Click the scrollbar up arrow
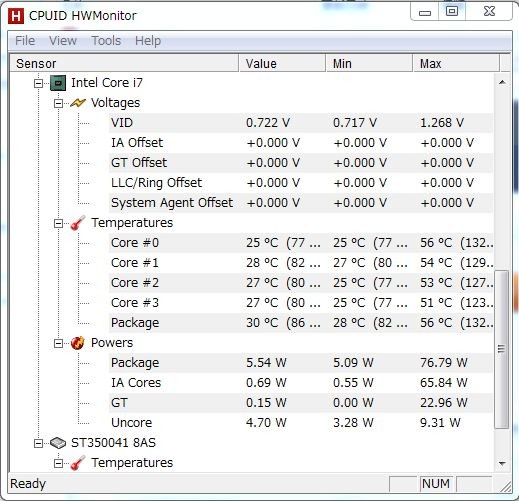This screenshot has width=519, height=501. 502,82
